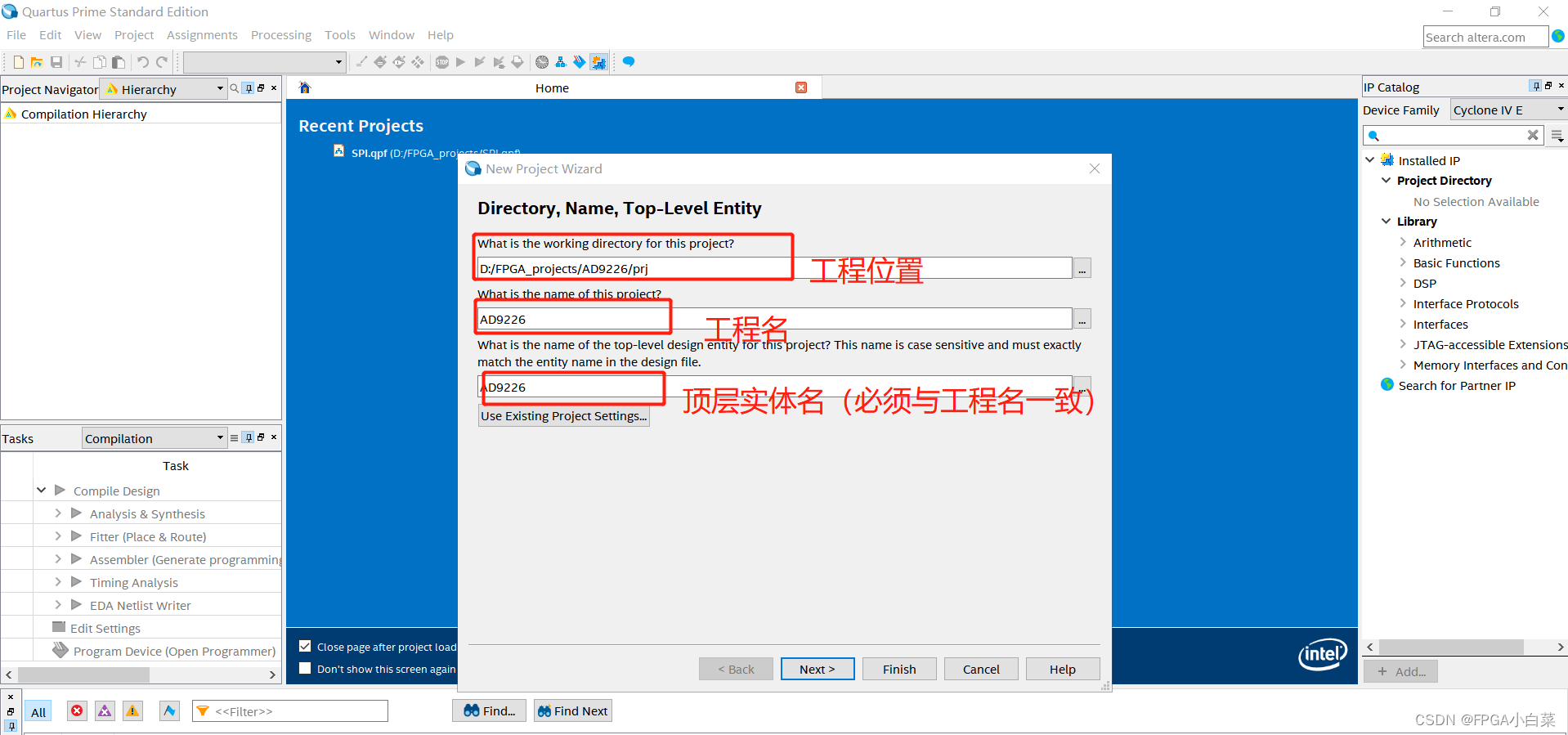Select the Home tab
Screen dimensions: 1568x735
click(x=552, y=87)
